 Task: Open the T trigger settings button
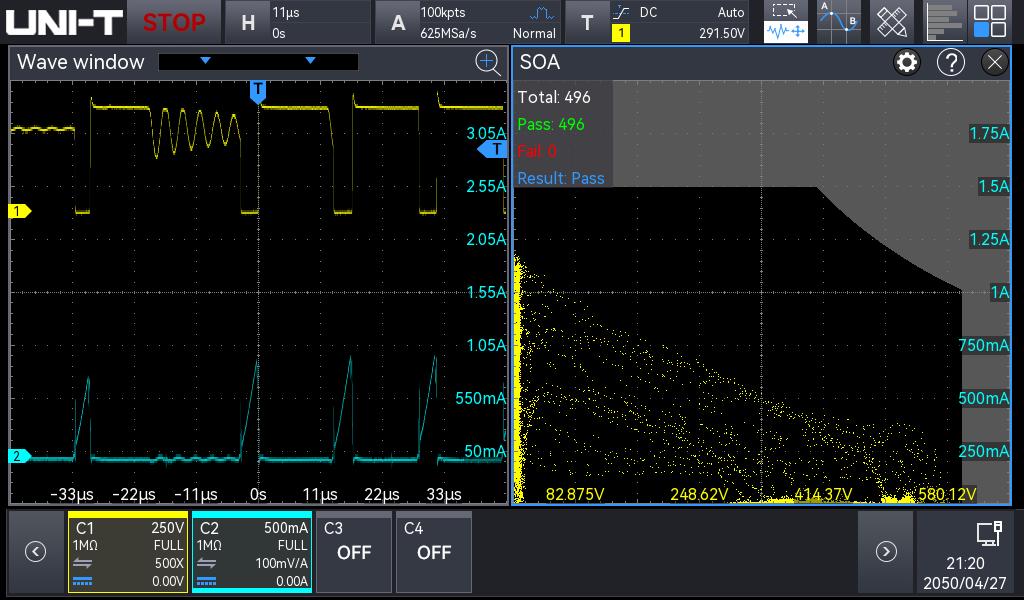587,22
